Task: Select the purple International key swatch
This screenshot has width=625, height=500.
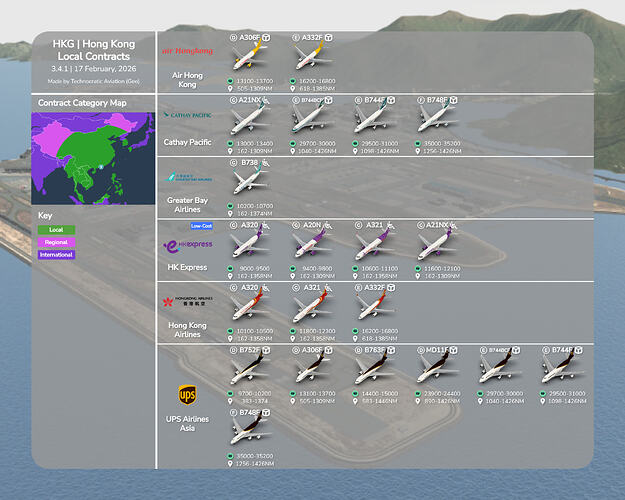Action: (x=56, y=254)
